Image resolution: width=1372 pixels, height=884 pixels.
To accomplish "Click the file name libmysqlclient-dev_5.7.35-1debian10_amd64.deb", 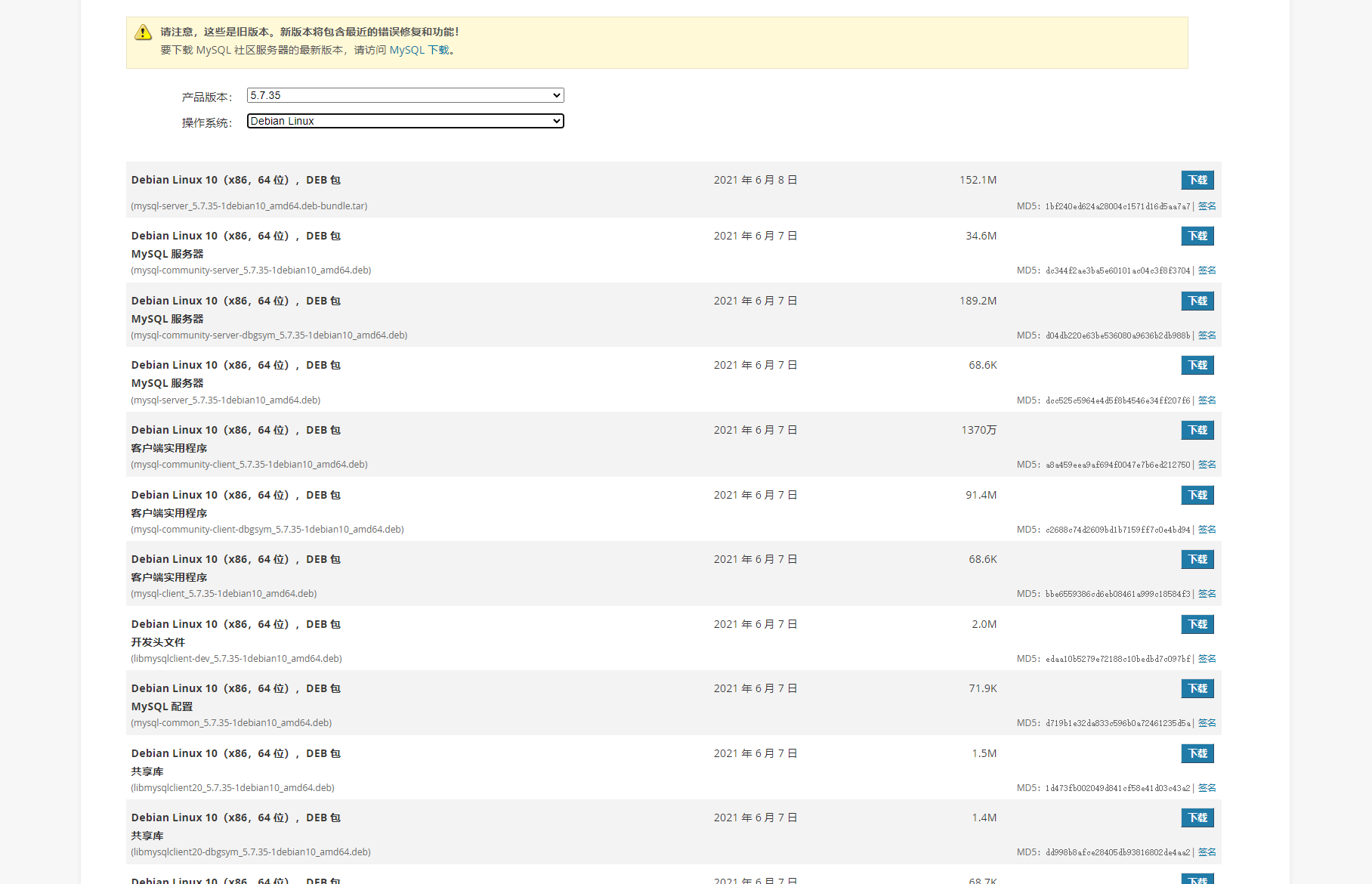I will coord(236,659).
